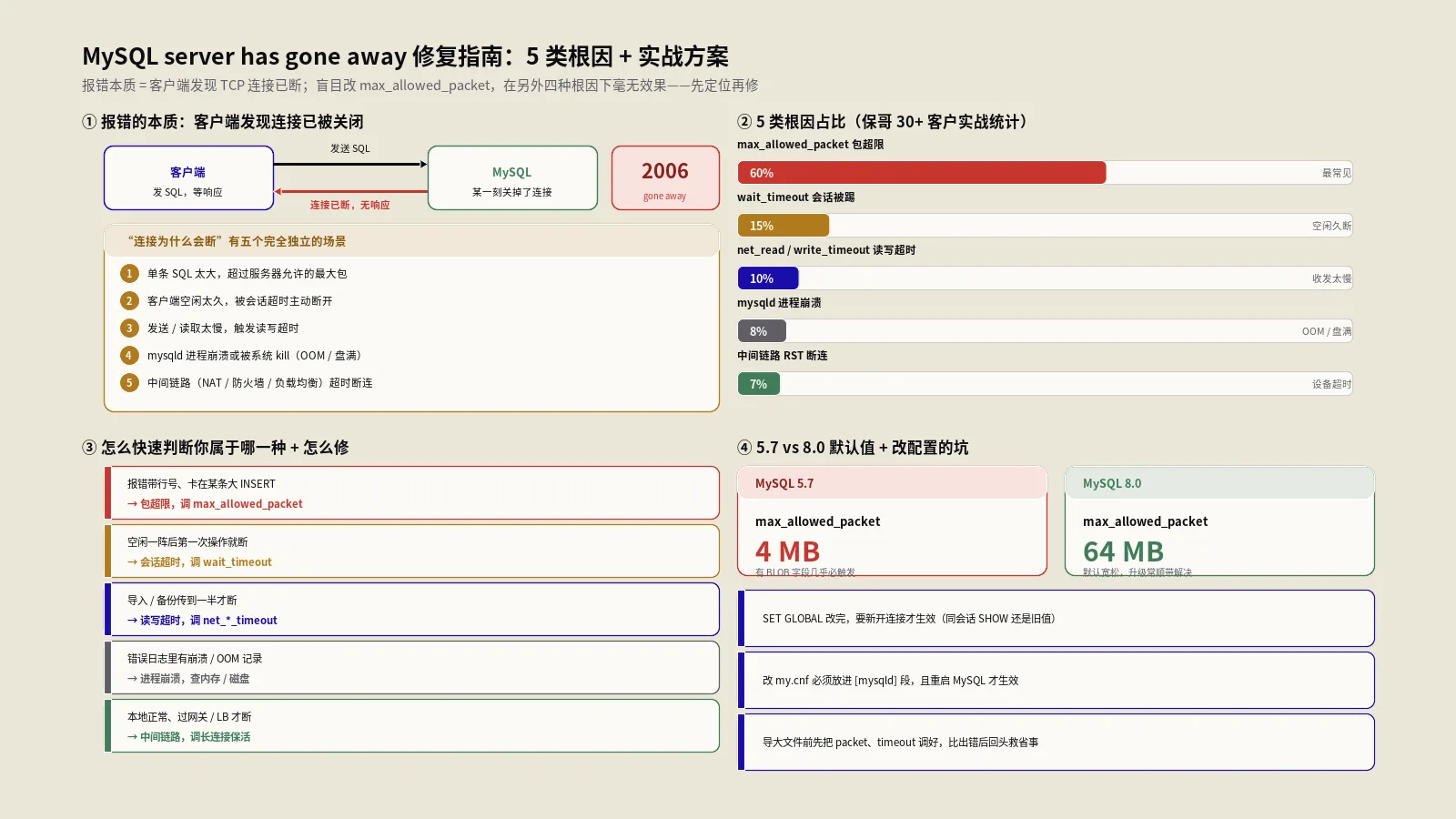Click numbered circle 5 for '中间链路'
This screenshot has width=1456, height=819.
click(x=129, y=382)
